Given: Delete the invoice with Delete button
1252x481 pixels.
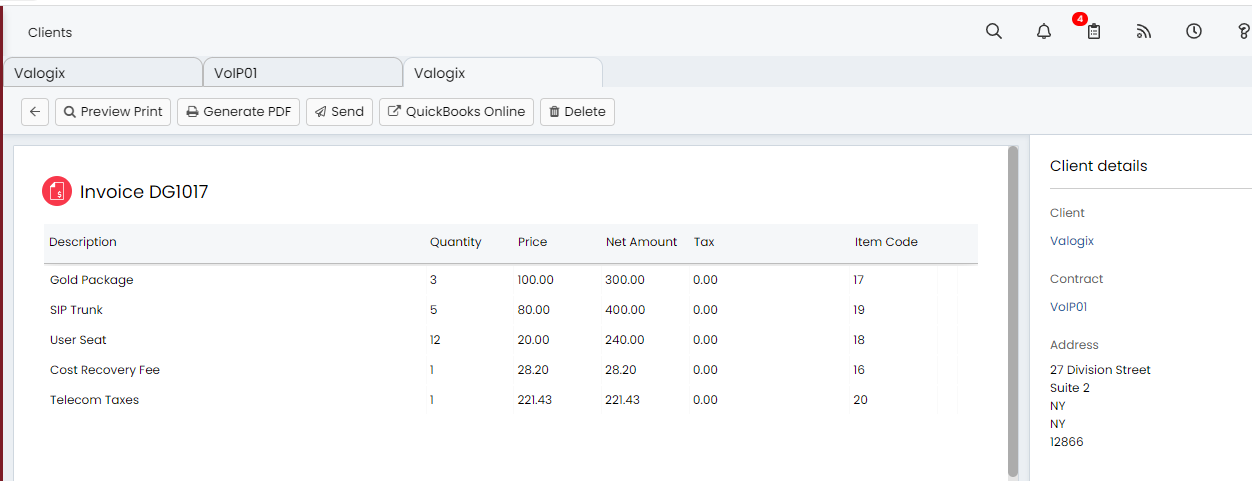Looking at the screenshot, I should coord(577,112).
